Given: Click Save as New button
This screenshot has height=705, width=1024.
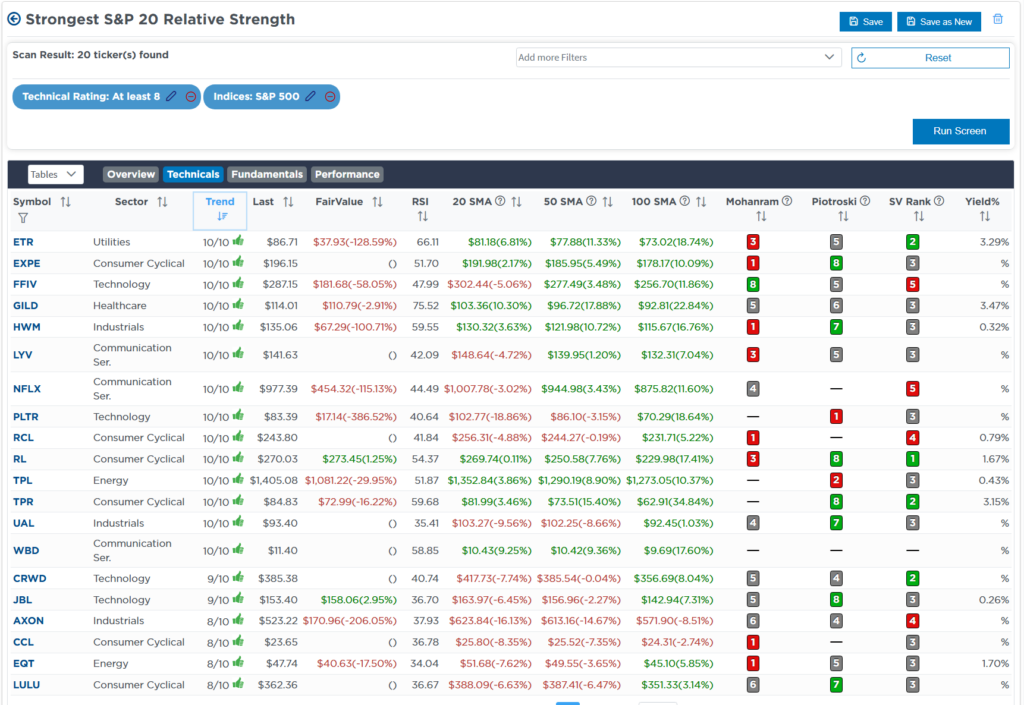Looking at the screenshot, I should click(x=939, y=22).
